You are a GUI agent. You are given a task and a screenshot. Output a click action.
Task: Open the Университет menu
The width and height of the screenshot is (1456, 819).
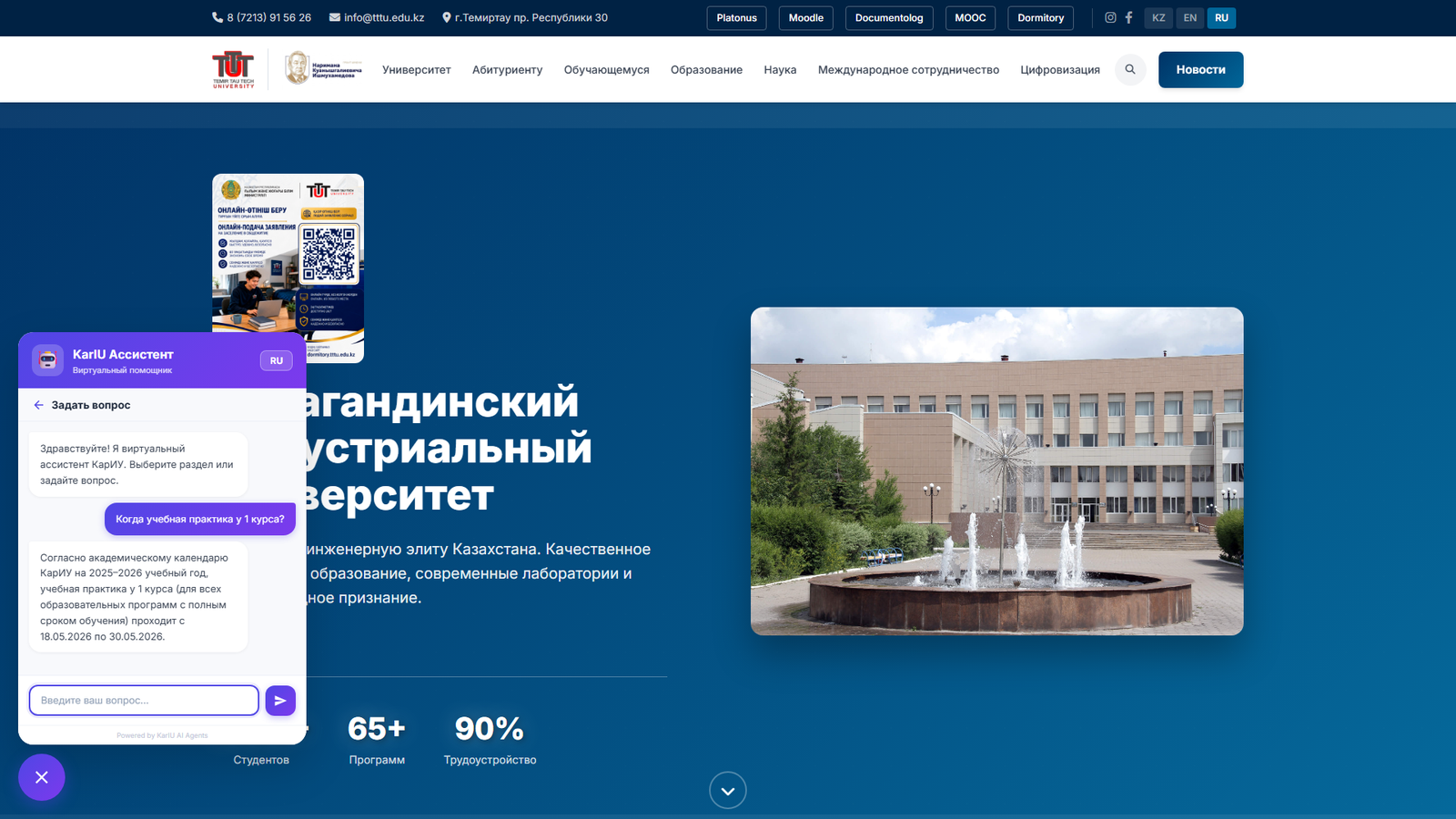pyautogui.click(x=417, y=70)
